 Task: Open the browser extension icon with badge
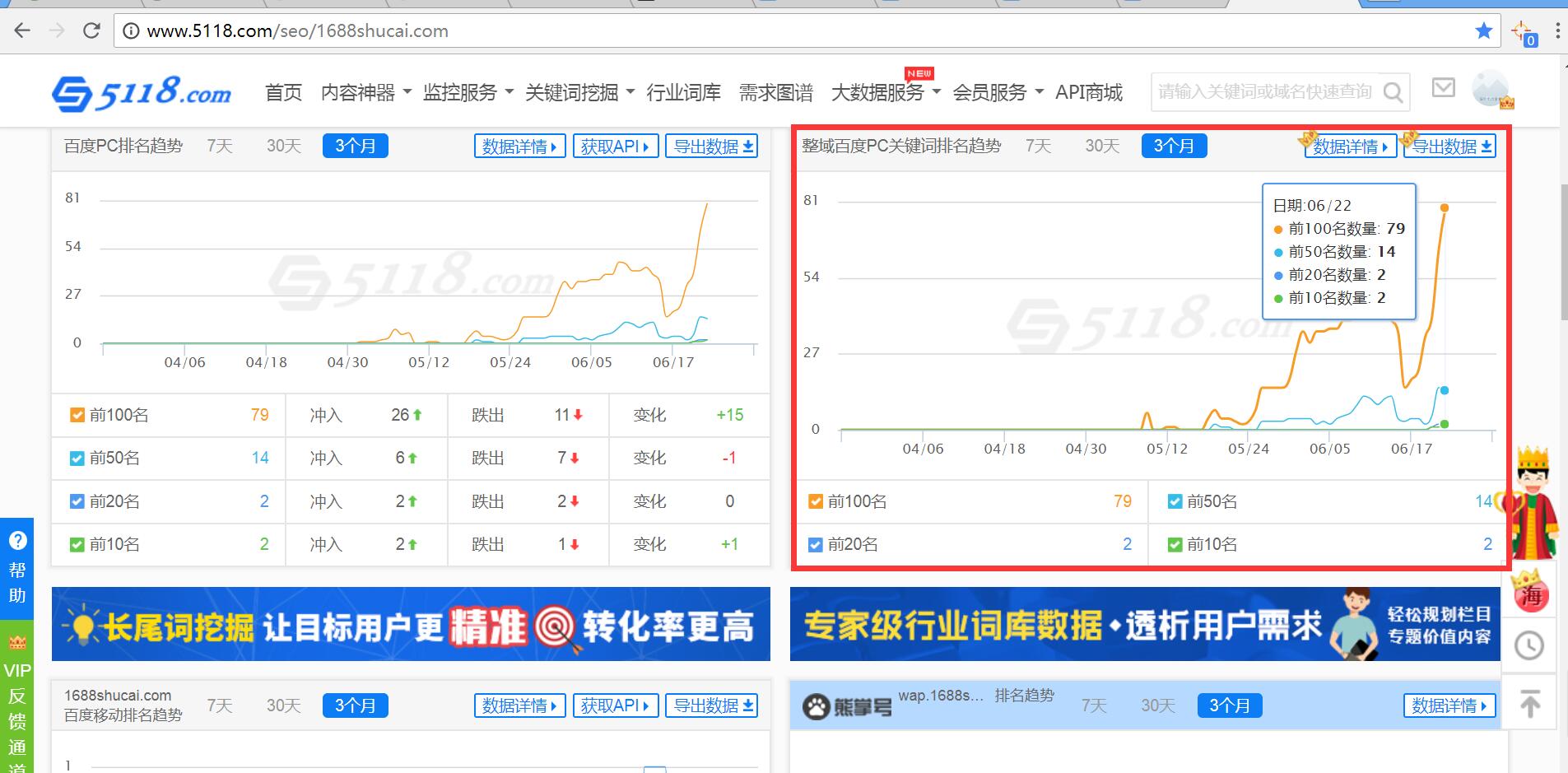[x=1524, y=33]
